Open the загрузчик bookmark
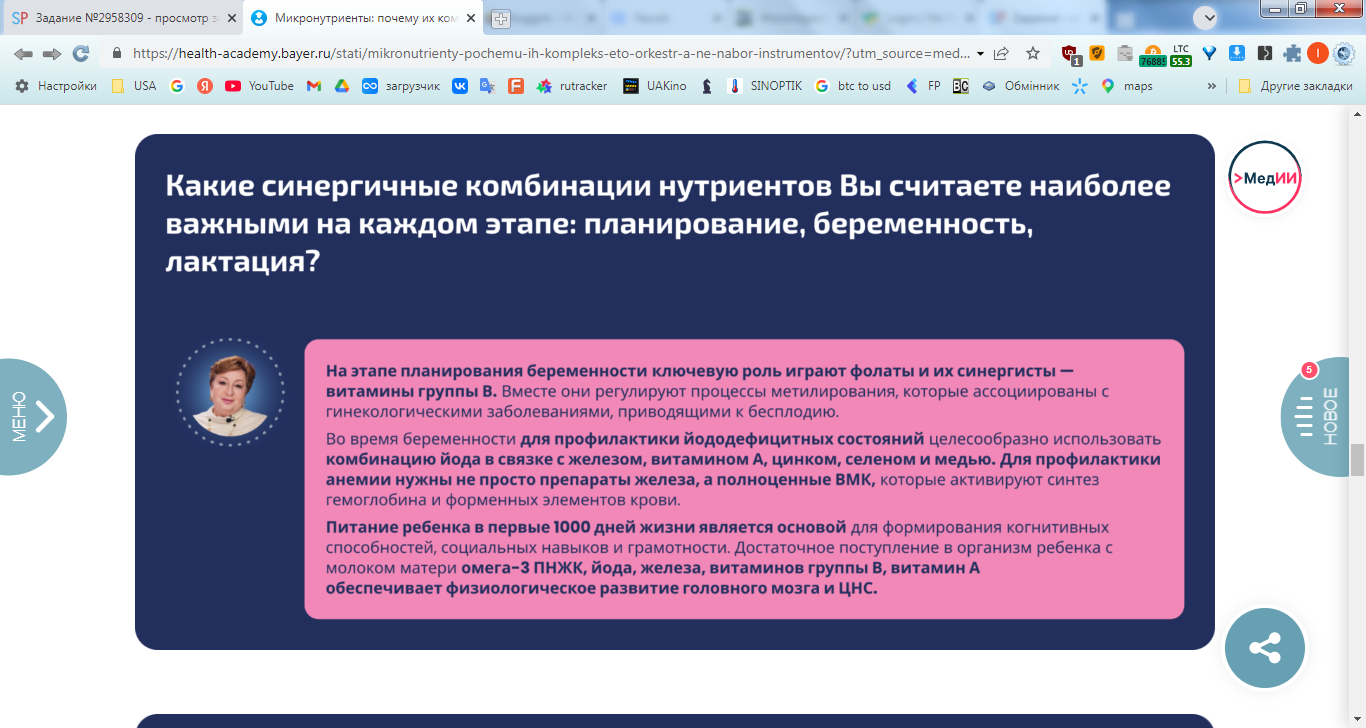Viewport: 1366px width, 728px height. [x=401, y=86]
